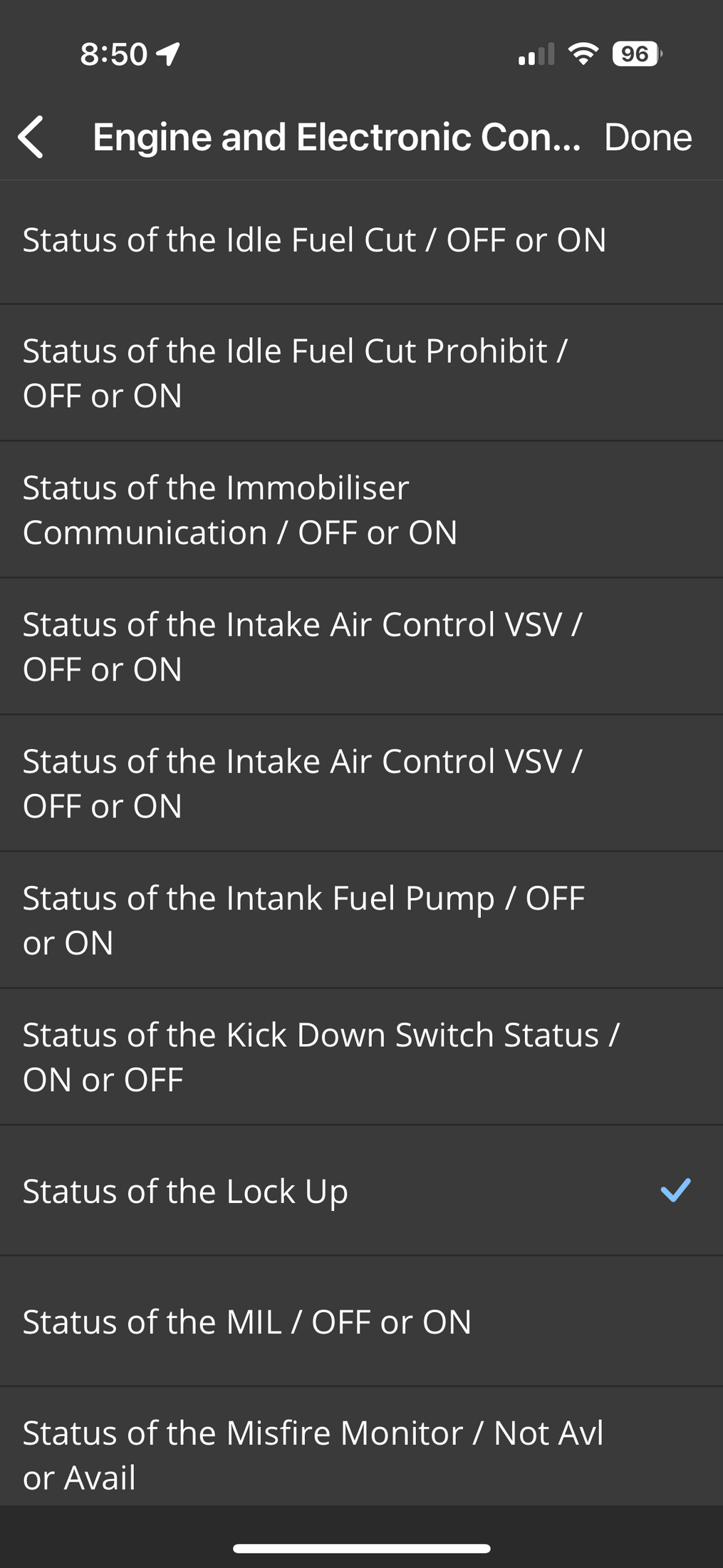Tap the Wi-Fi icon in status bar

point(583,53)
